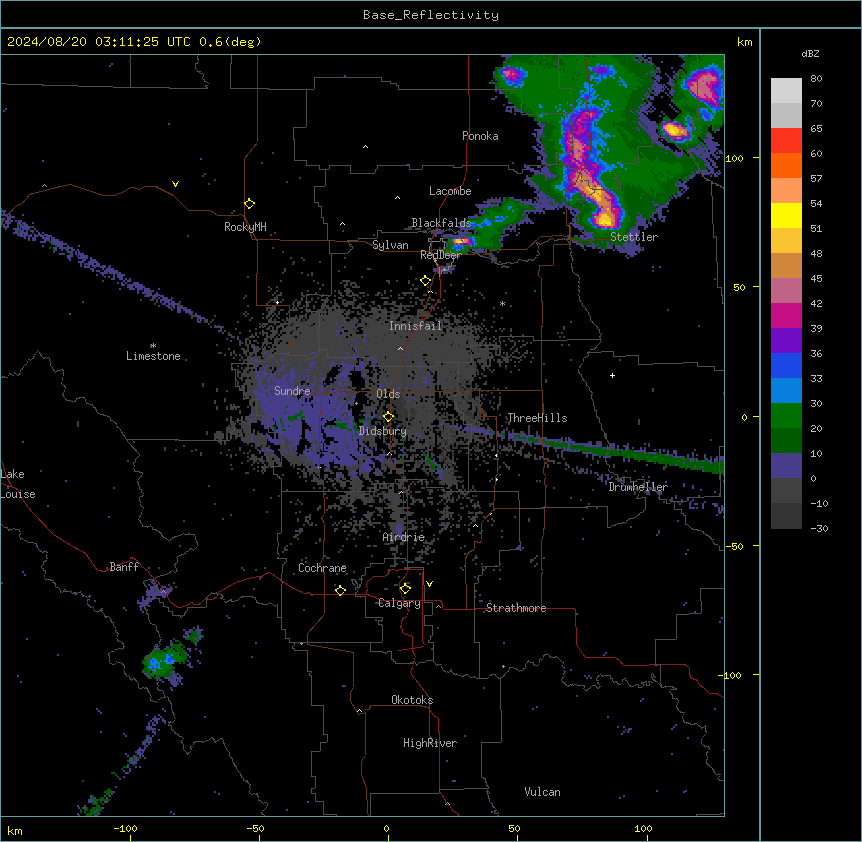The image size is (862, 842).
Task: Click the km unit label at bottom-left
Action: 14,831
